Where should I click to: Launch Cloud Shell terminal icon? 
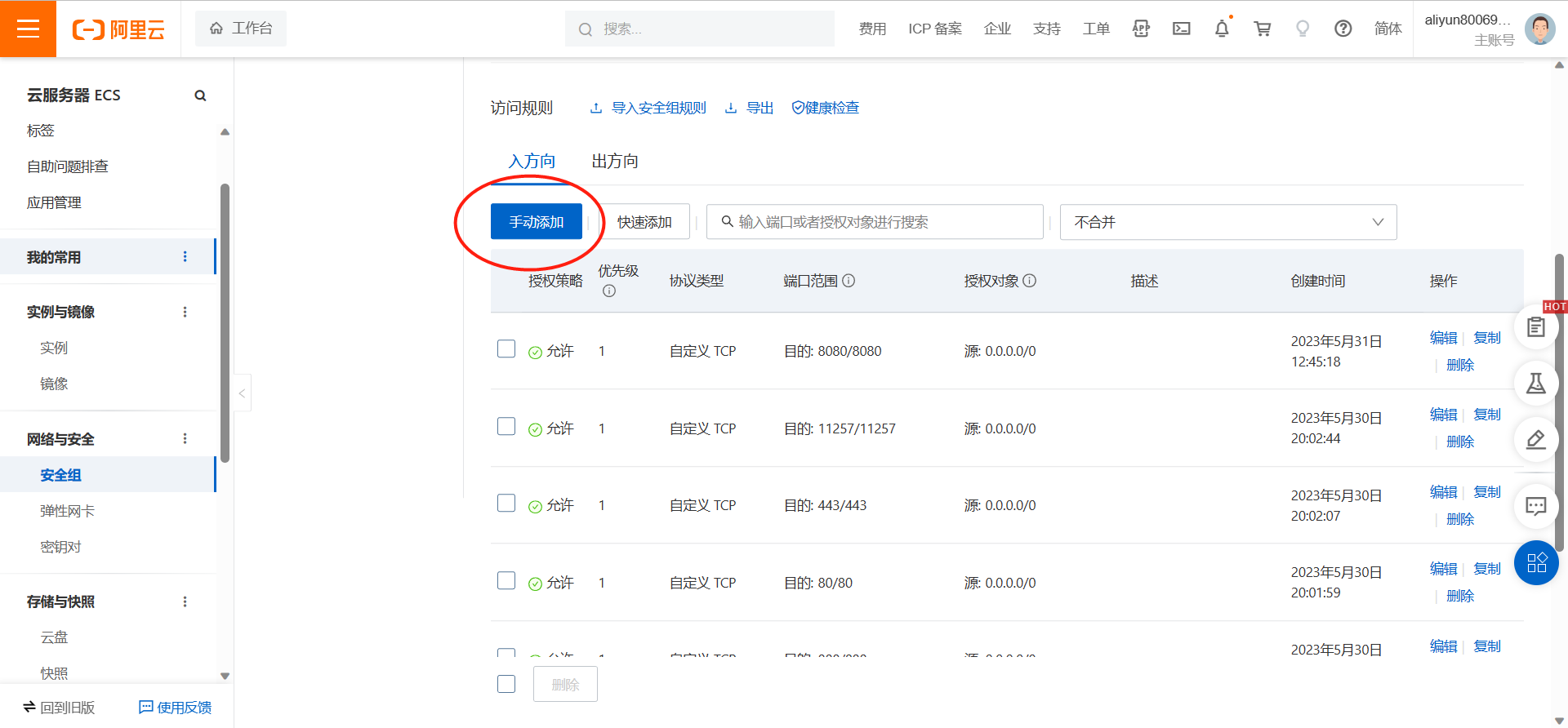coord(1181,29)
